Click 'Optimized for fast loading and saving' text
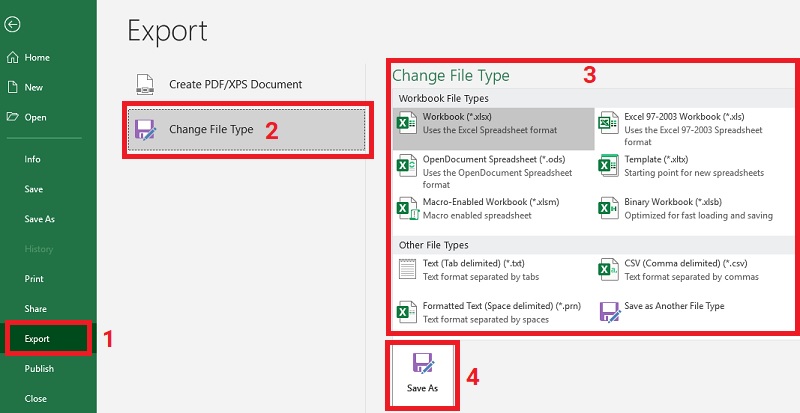800x413 pixels. [x=698, y=215]
